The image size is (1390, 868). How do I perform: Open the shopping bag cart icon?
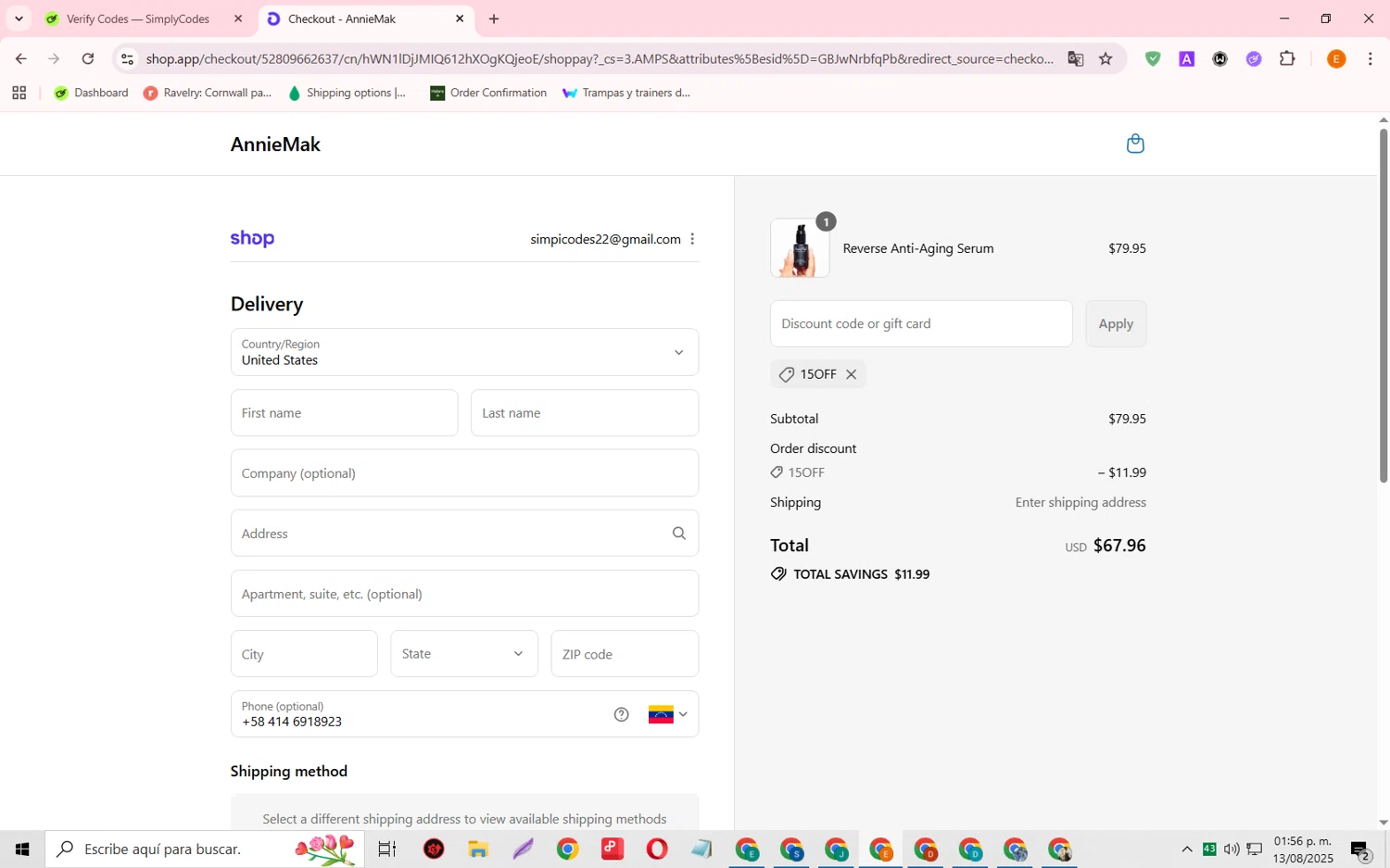coord(1135,144)
